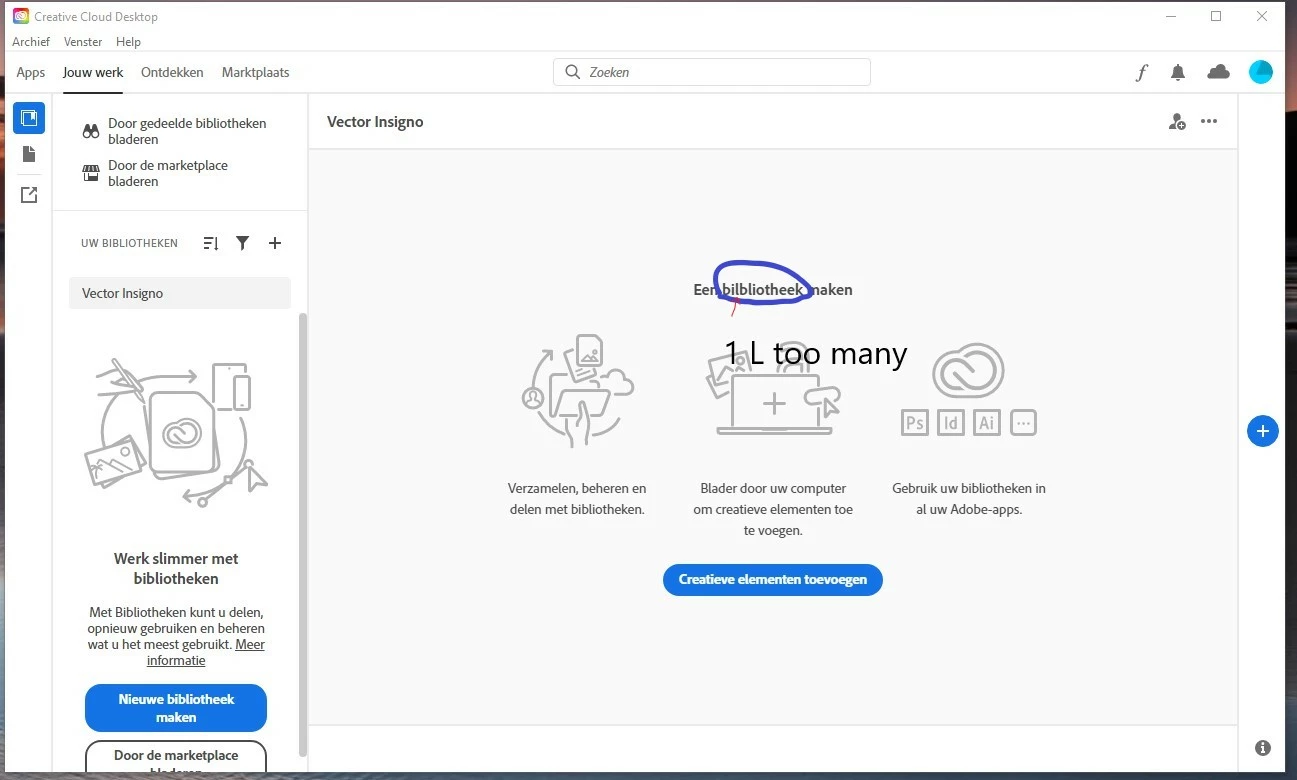1297x780 pixels.
Task: Open the Meer informatie link
Action: (205, 652)
